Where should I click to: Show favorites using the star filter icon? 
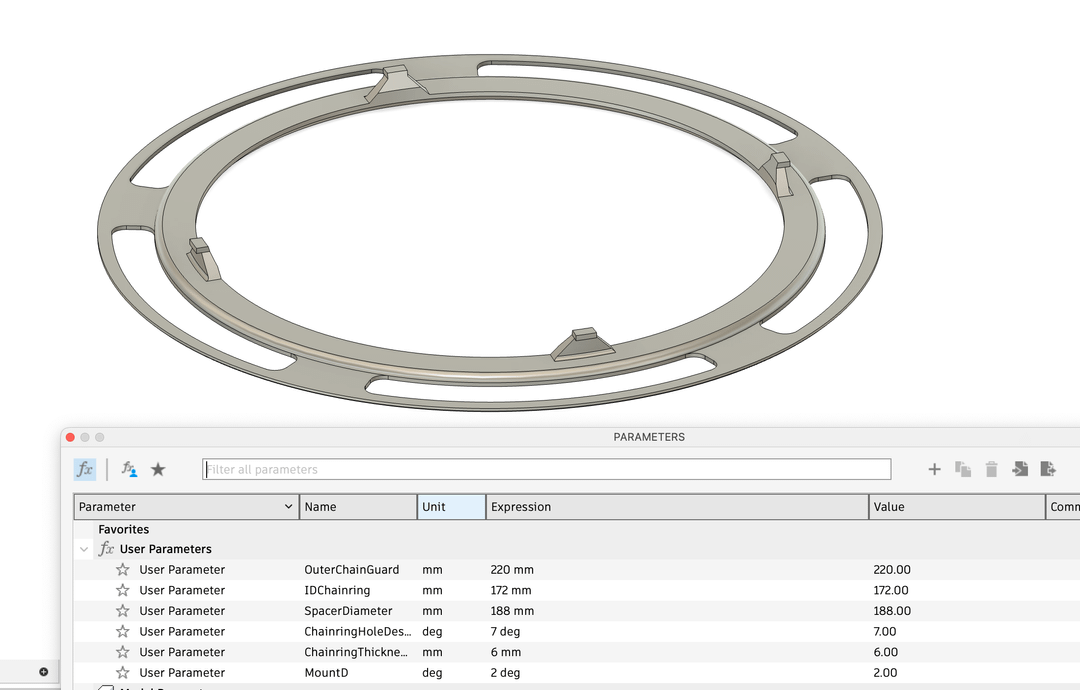158,469
